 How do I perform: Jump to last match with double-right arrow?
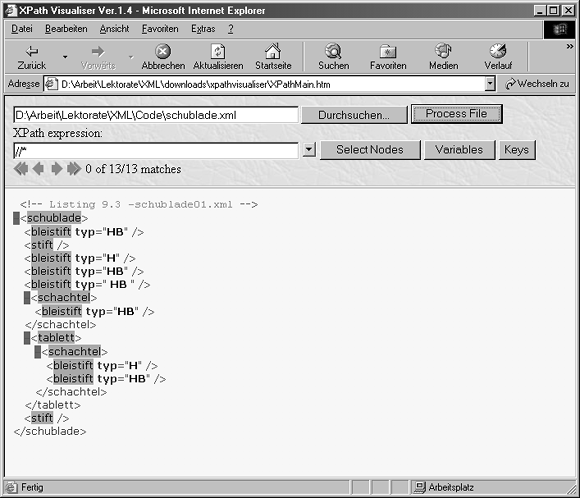[74, 169]
